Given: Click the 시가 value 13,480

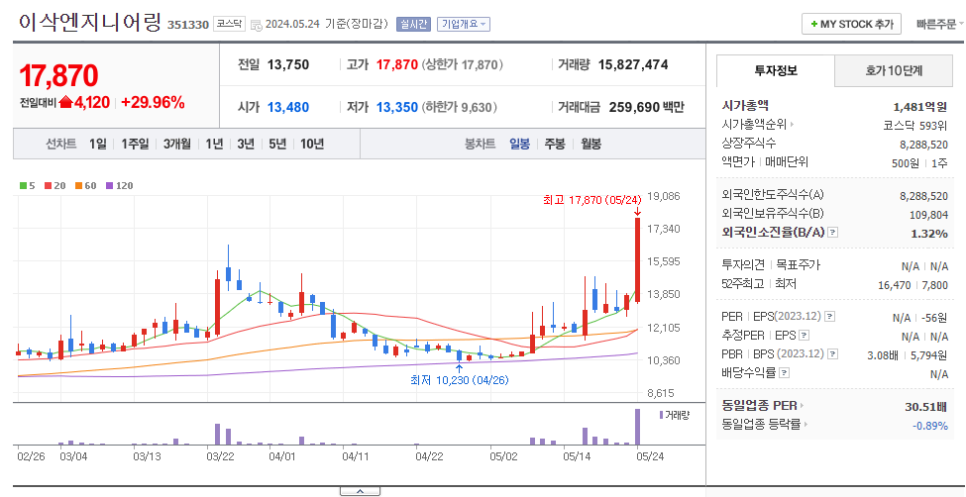Looking at the screenshot, I should point(288,107).
